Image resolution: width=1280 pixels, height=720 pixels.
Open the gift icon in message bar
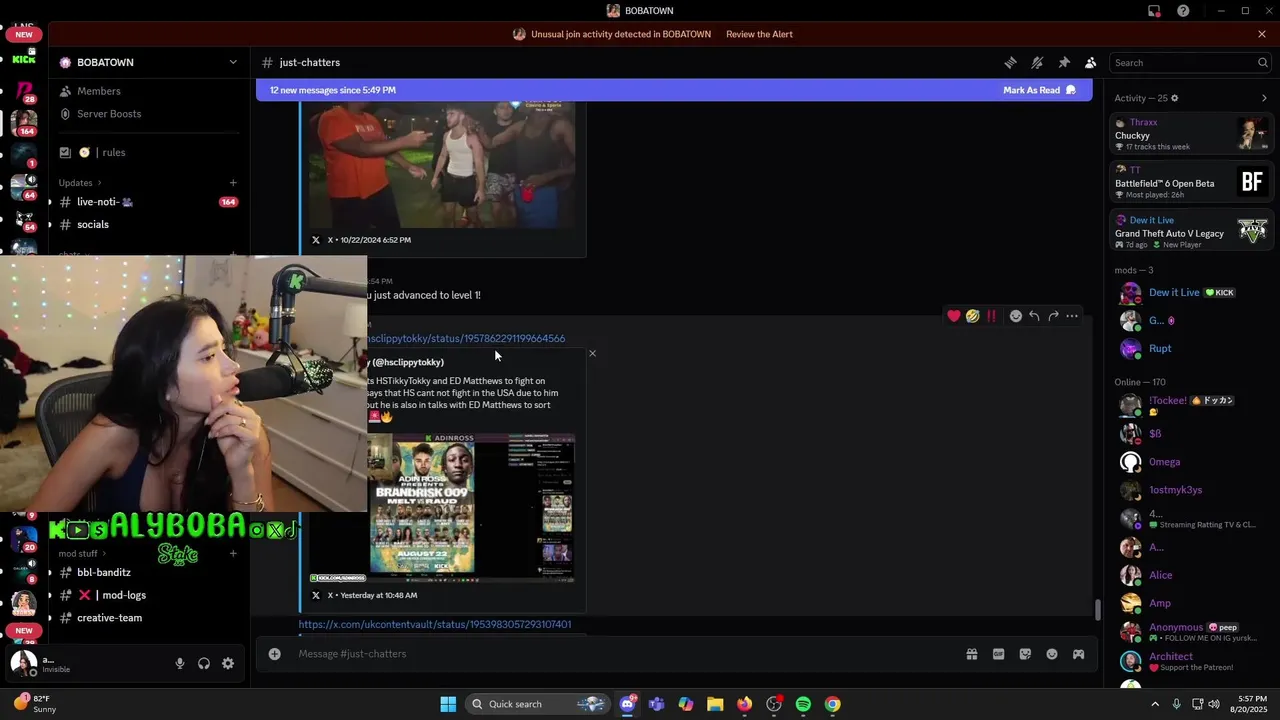(x=971, y=654)
